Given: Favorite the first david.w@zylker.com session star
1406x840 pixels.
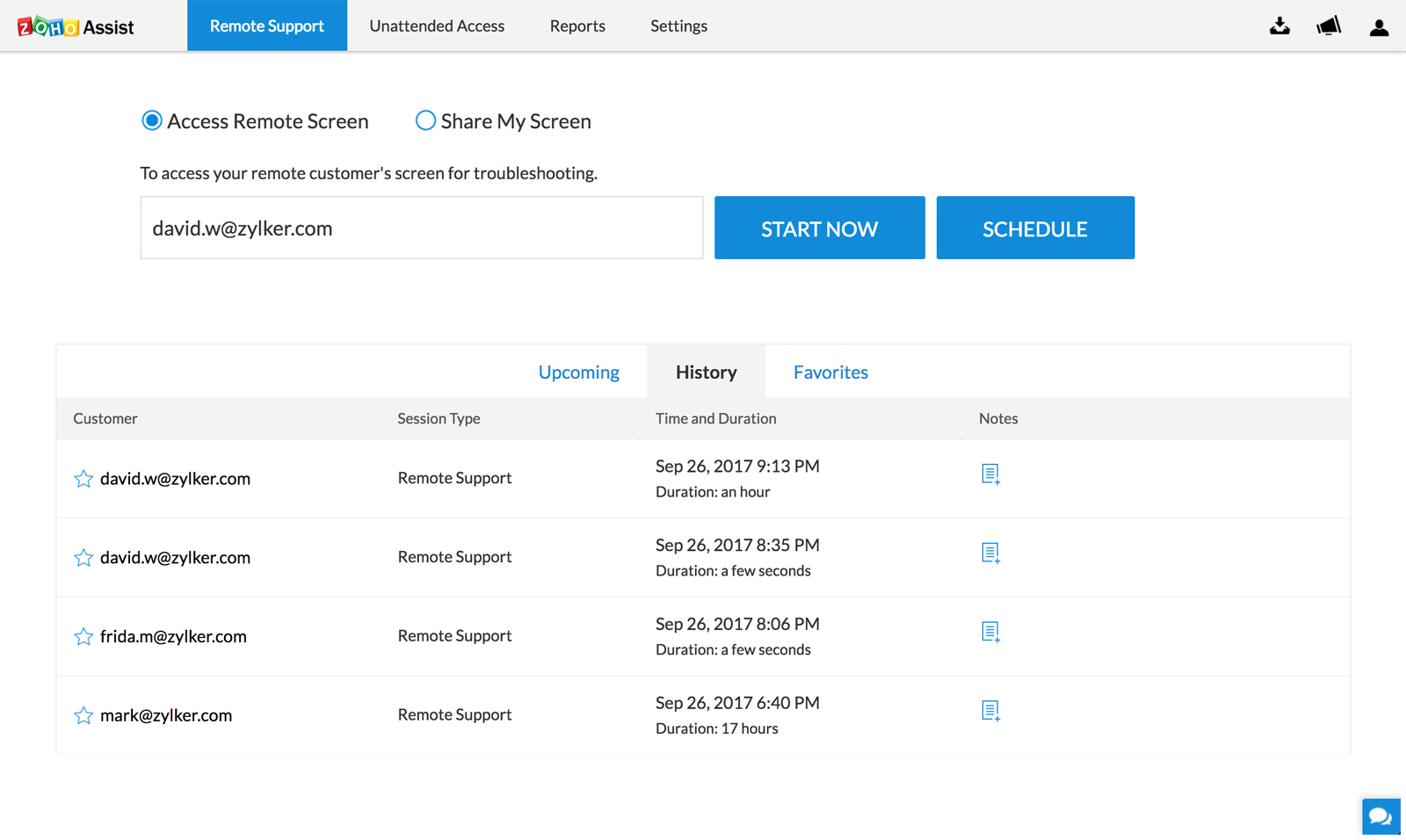Looking at the screenshot, I should tap(83, 479).
